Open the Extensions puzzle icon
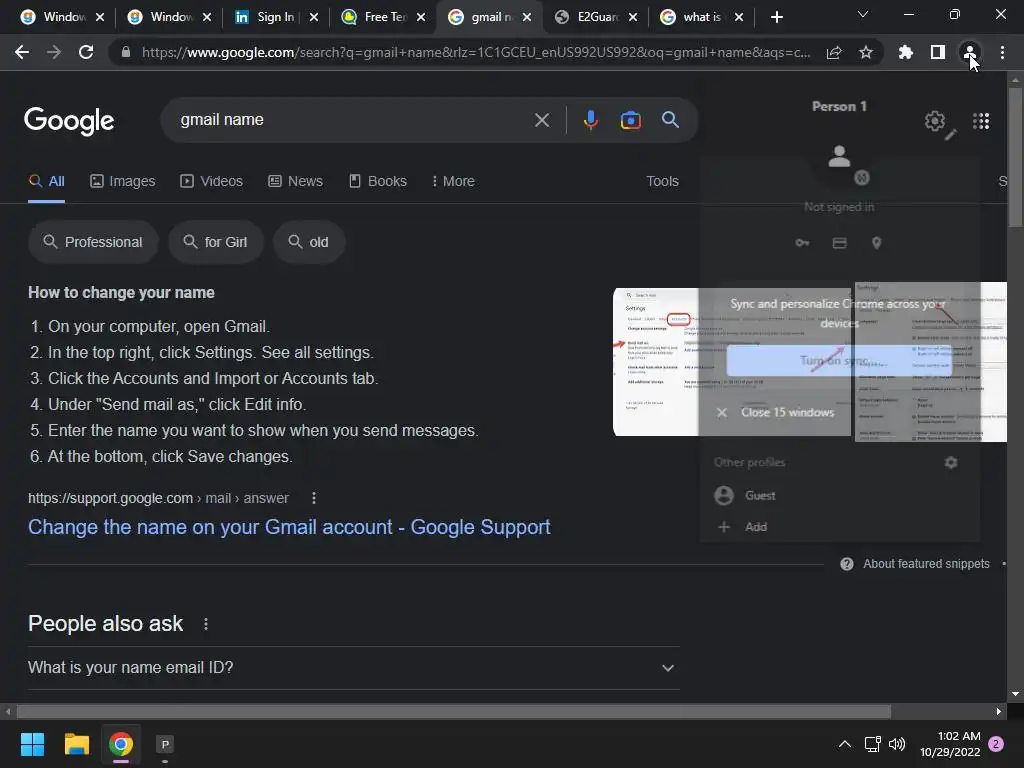 [x=905, y=52]
